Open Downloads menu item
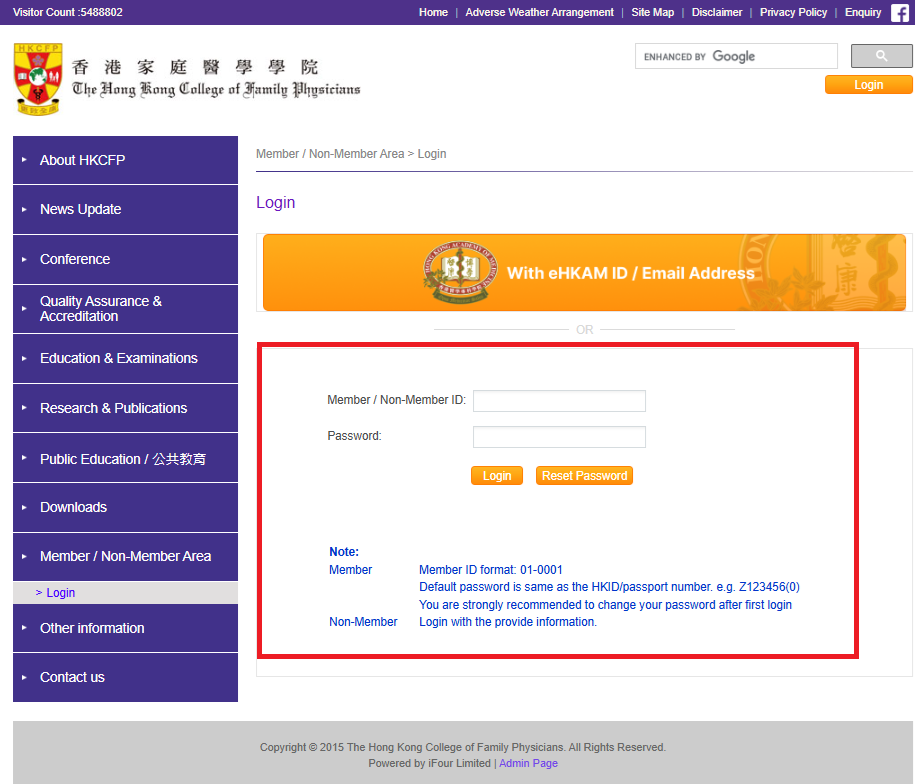Viewport: 915px width, 784px height. click(125, 508)
